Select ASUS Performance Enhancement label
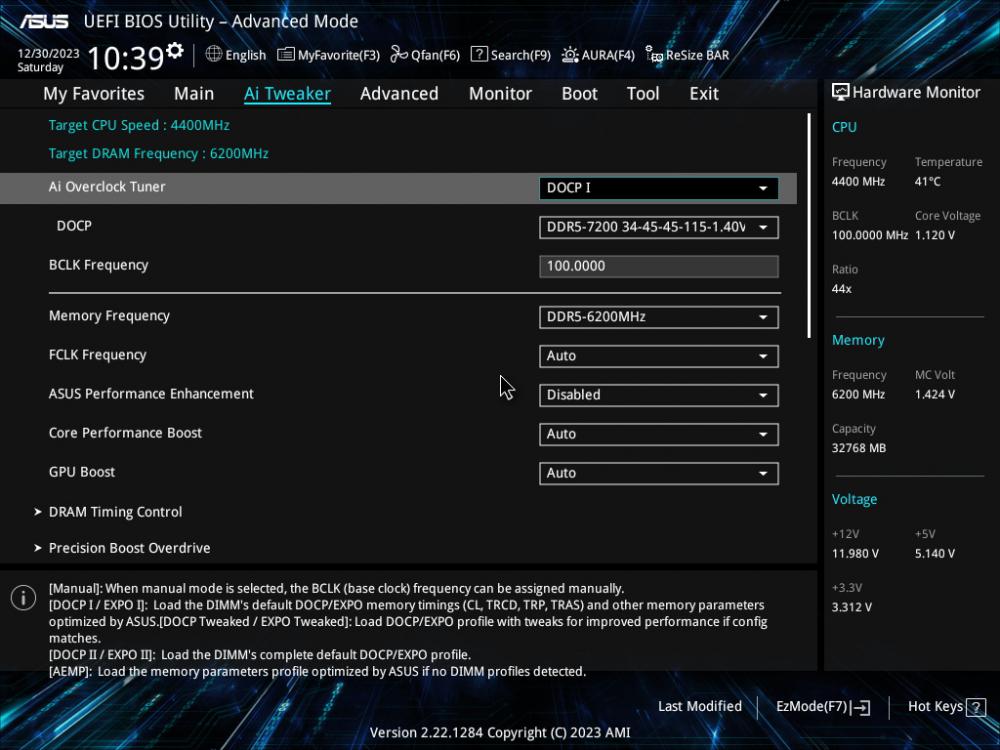The width and height of the screenshot is (1000, 750). click(151, 393)
